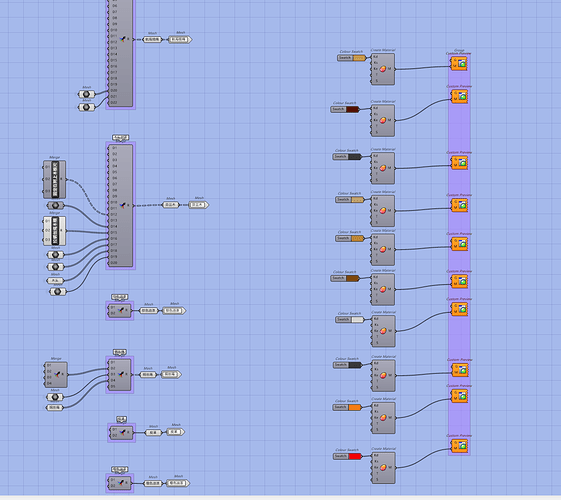Select the bottommost Custom Preview component
Image resolution: width=561 pixels, height=500 pixels.
(459, 446)
